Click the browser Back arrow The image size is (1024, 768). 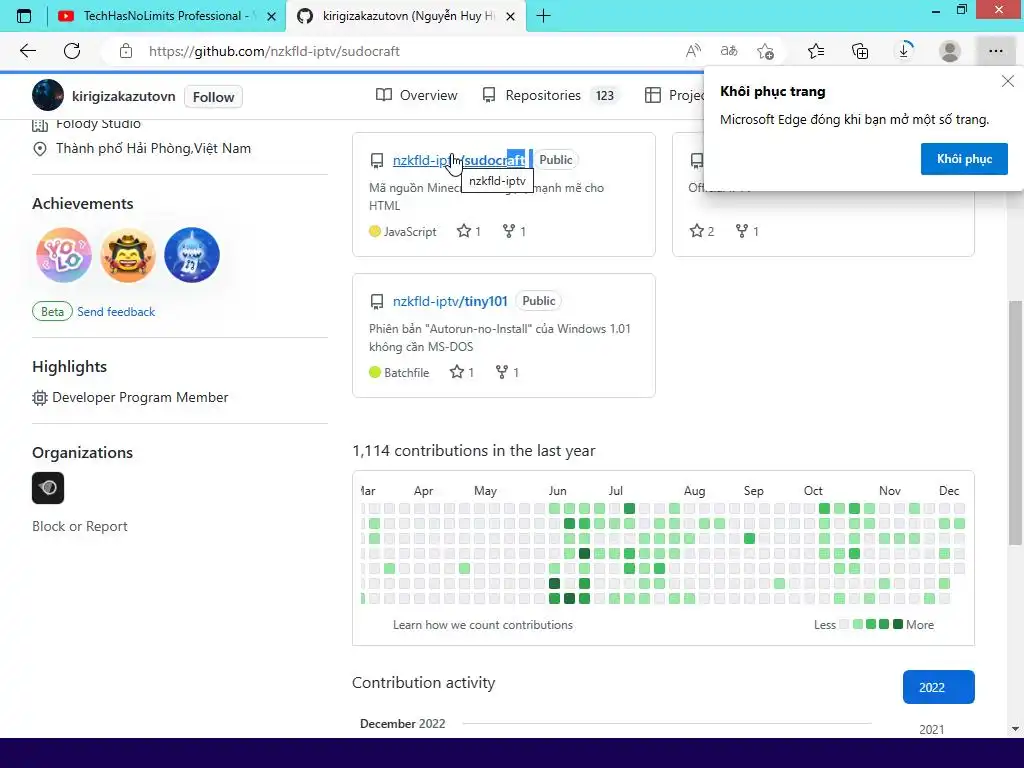coord(27,51)
